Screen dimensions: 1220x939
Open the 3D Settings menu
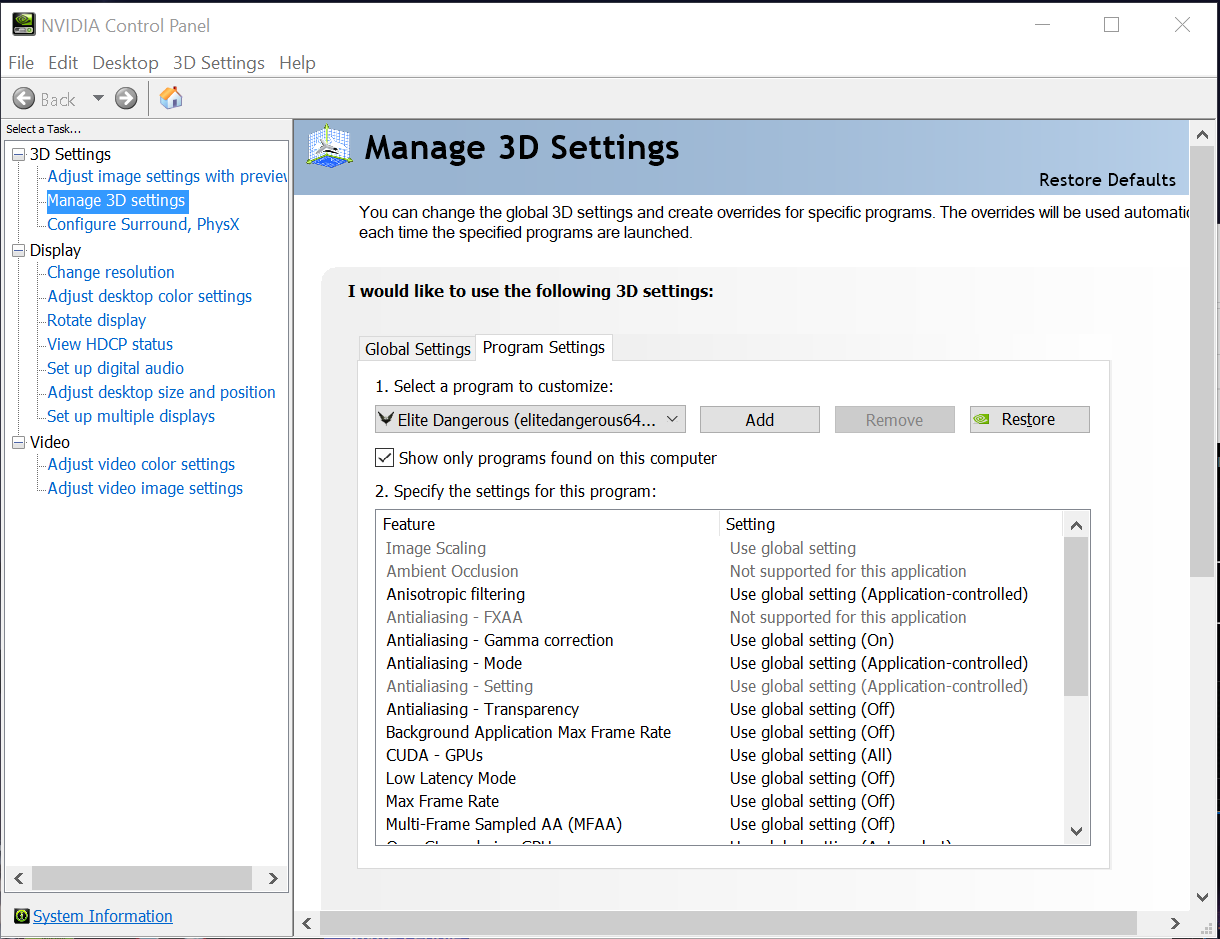pos(219,62)
